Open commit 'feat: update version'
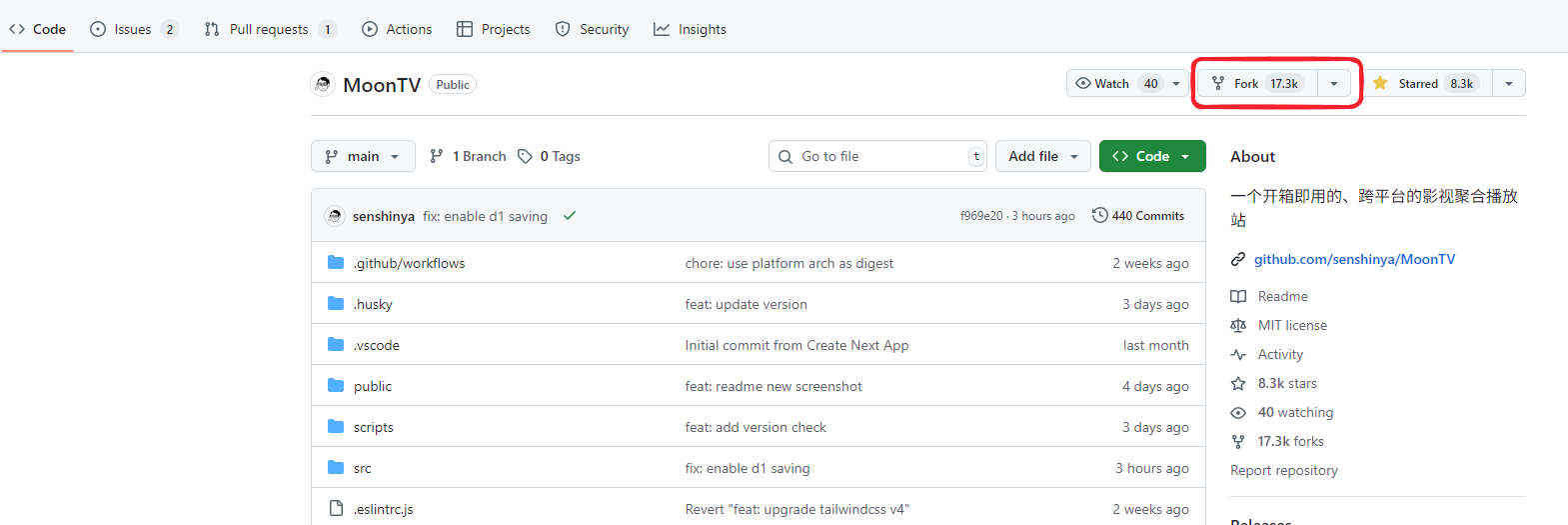This screenshot has width=1568, height=525. click(x=747, y=304)
